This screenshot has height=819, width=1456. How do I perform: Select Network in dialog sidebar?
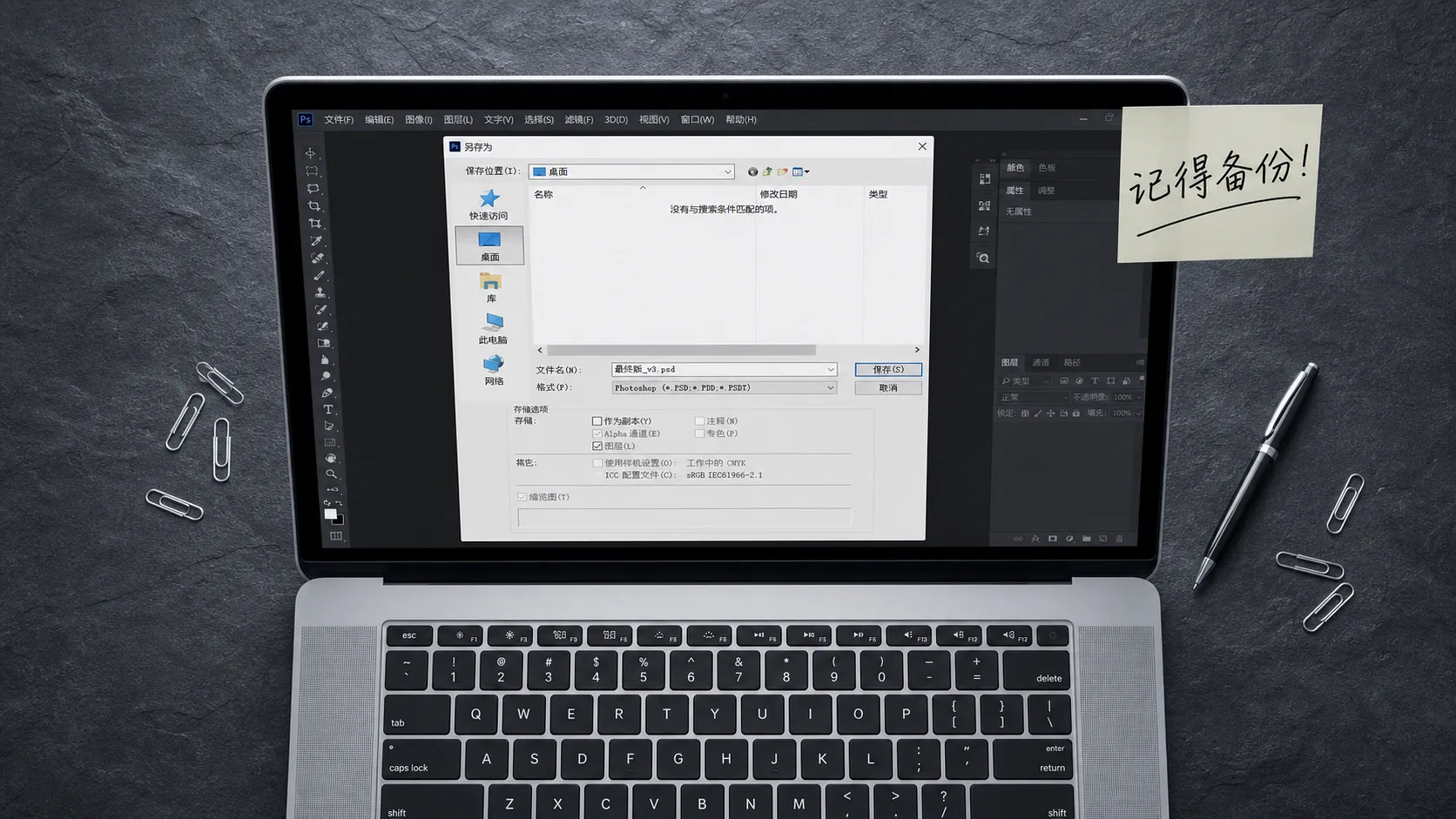pos(494,370)
